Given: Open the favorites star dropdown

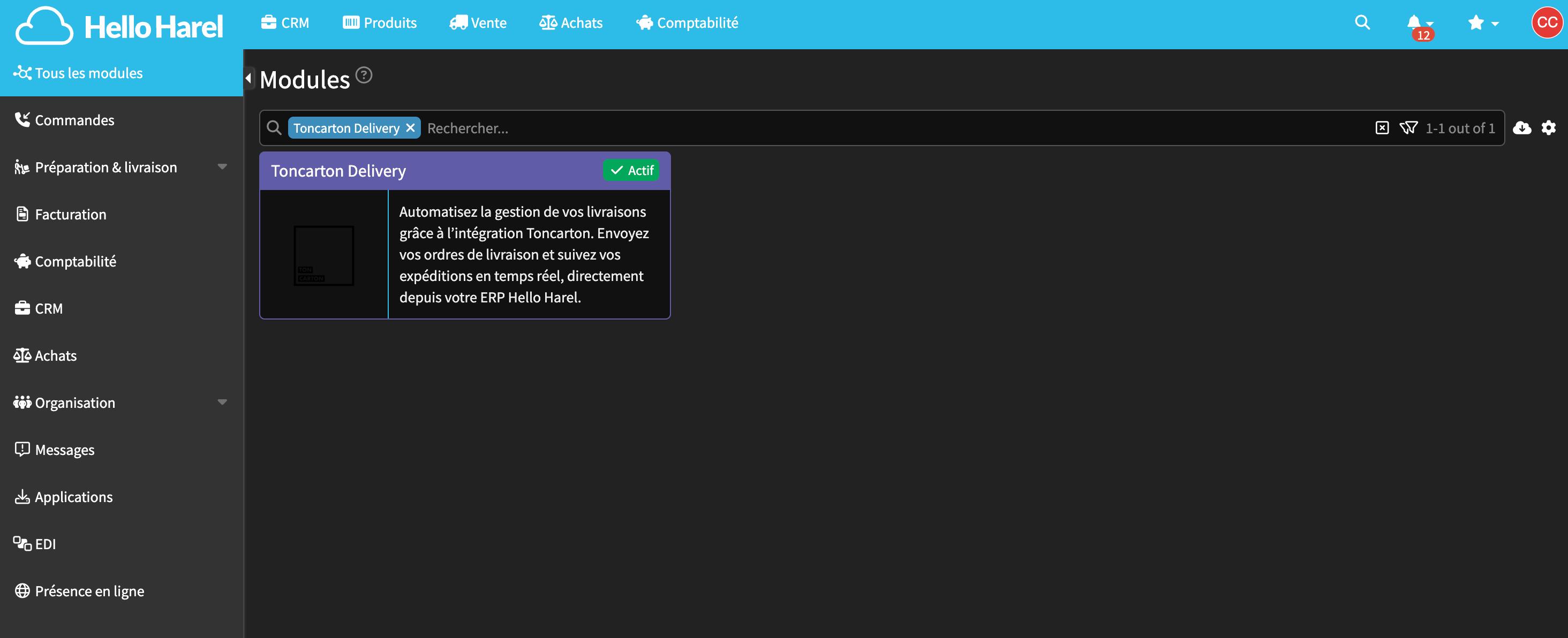Looking at the screenshot, I should [1483, 23].
